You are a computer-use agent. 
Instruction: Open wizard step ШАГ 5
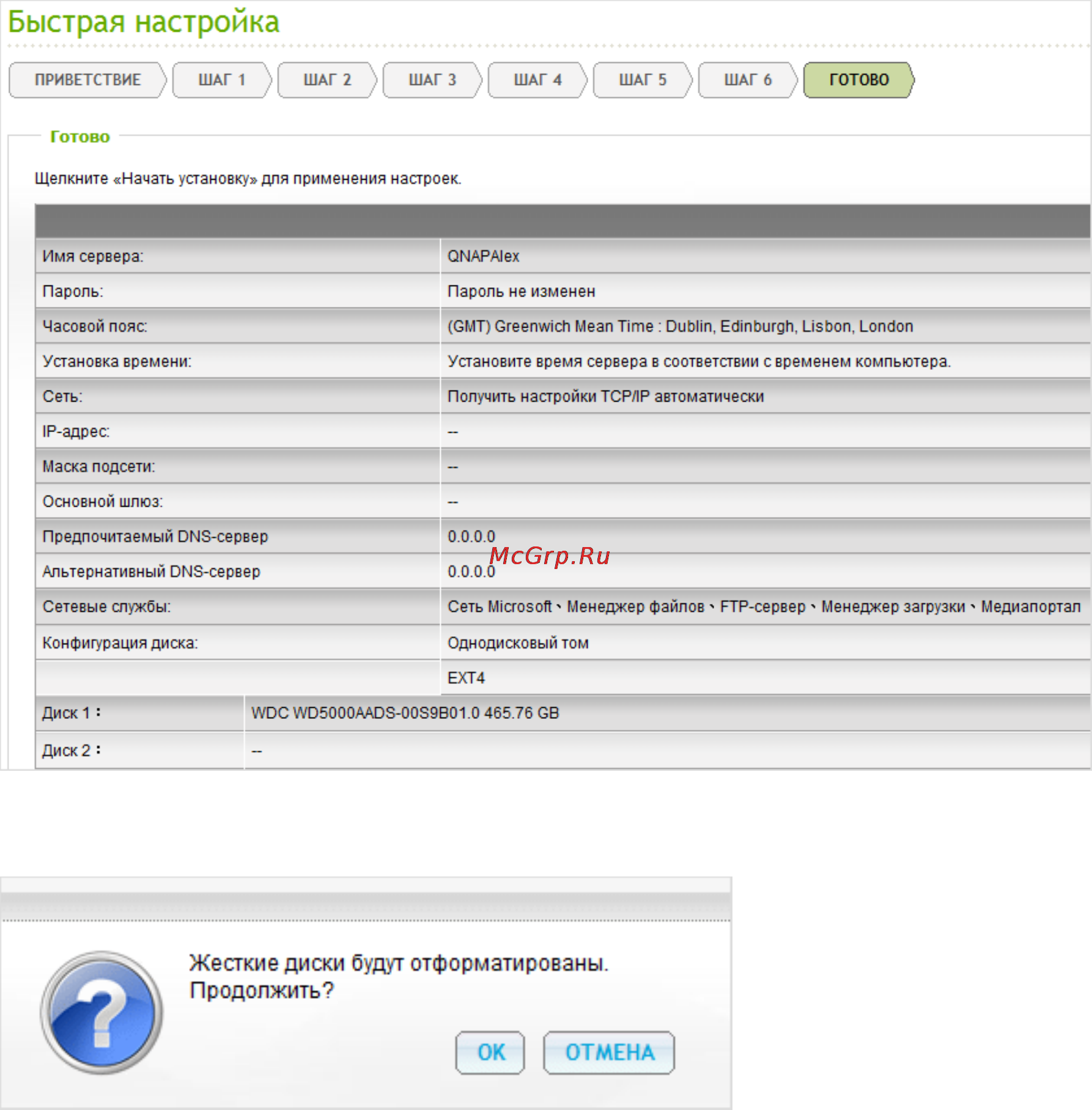[643, 80]
